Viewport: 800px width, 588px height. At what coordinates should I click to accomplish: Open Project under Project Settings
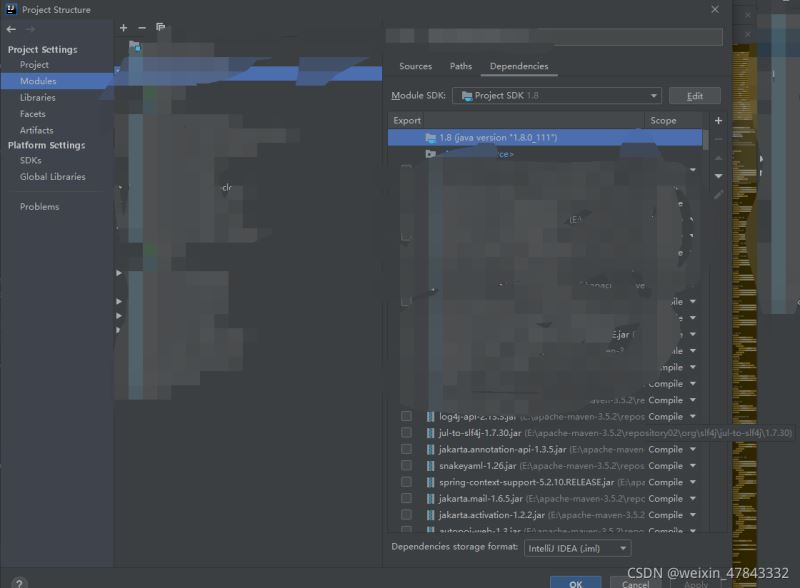pos(34,65)
